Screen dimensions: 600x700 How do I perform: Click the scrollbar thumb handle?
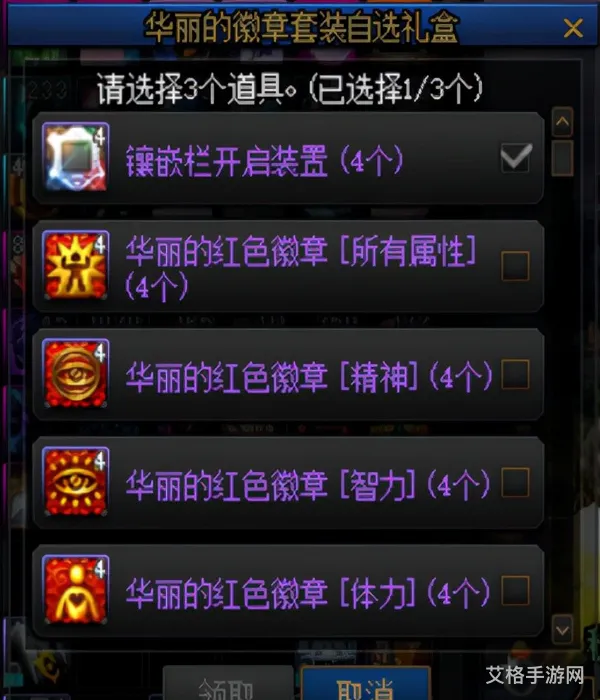tap(562, 158)
